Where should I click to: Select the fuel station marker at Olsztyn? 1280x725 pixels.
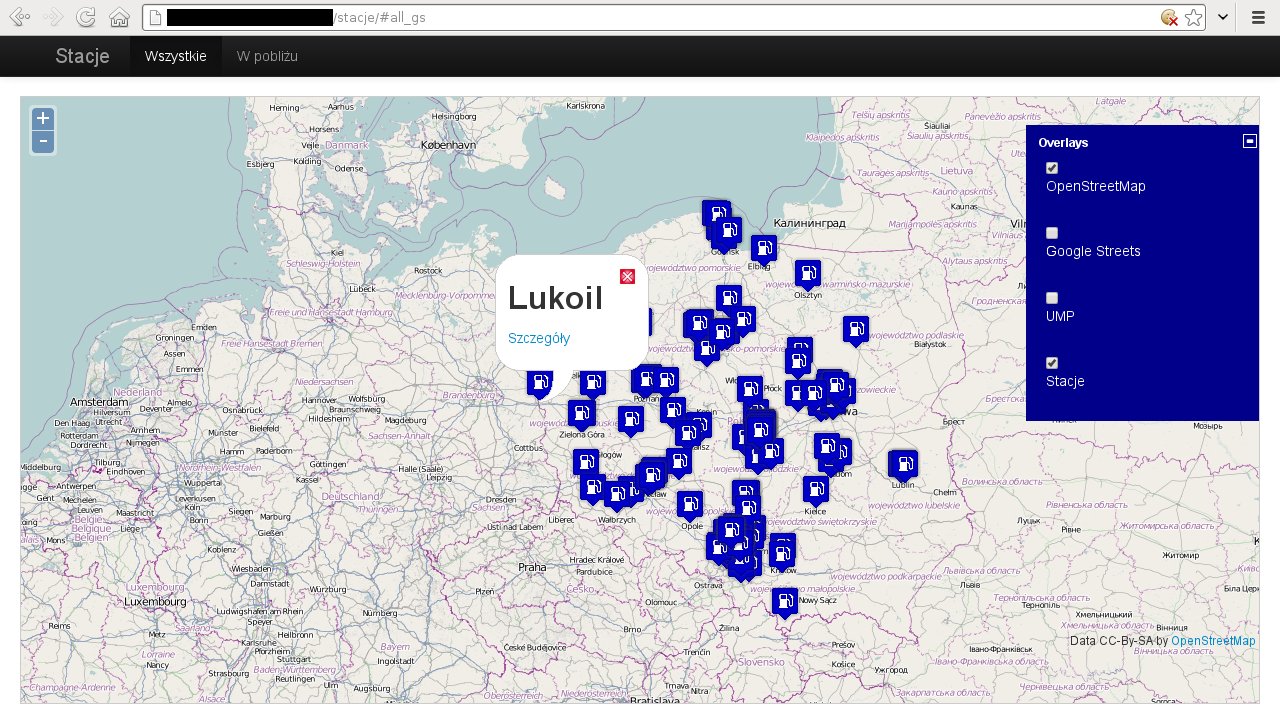click(808, 273)
